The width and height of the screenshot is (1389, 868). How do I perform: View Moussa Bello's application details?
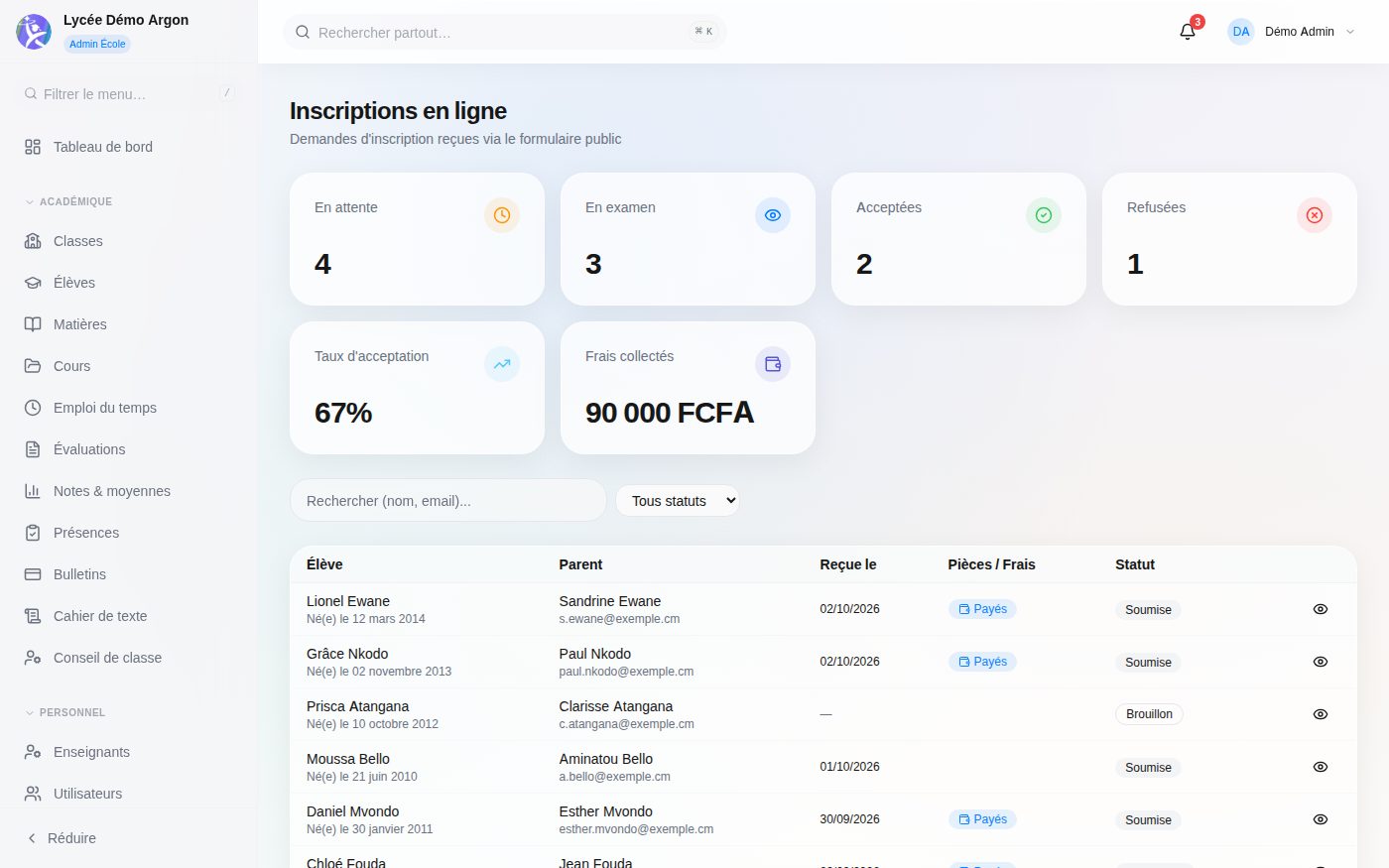[1321, 767]
